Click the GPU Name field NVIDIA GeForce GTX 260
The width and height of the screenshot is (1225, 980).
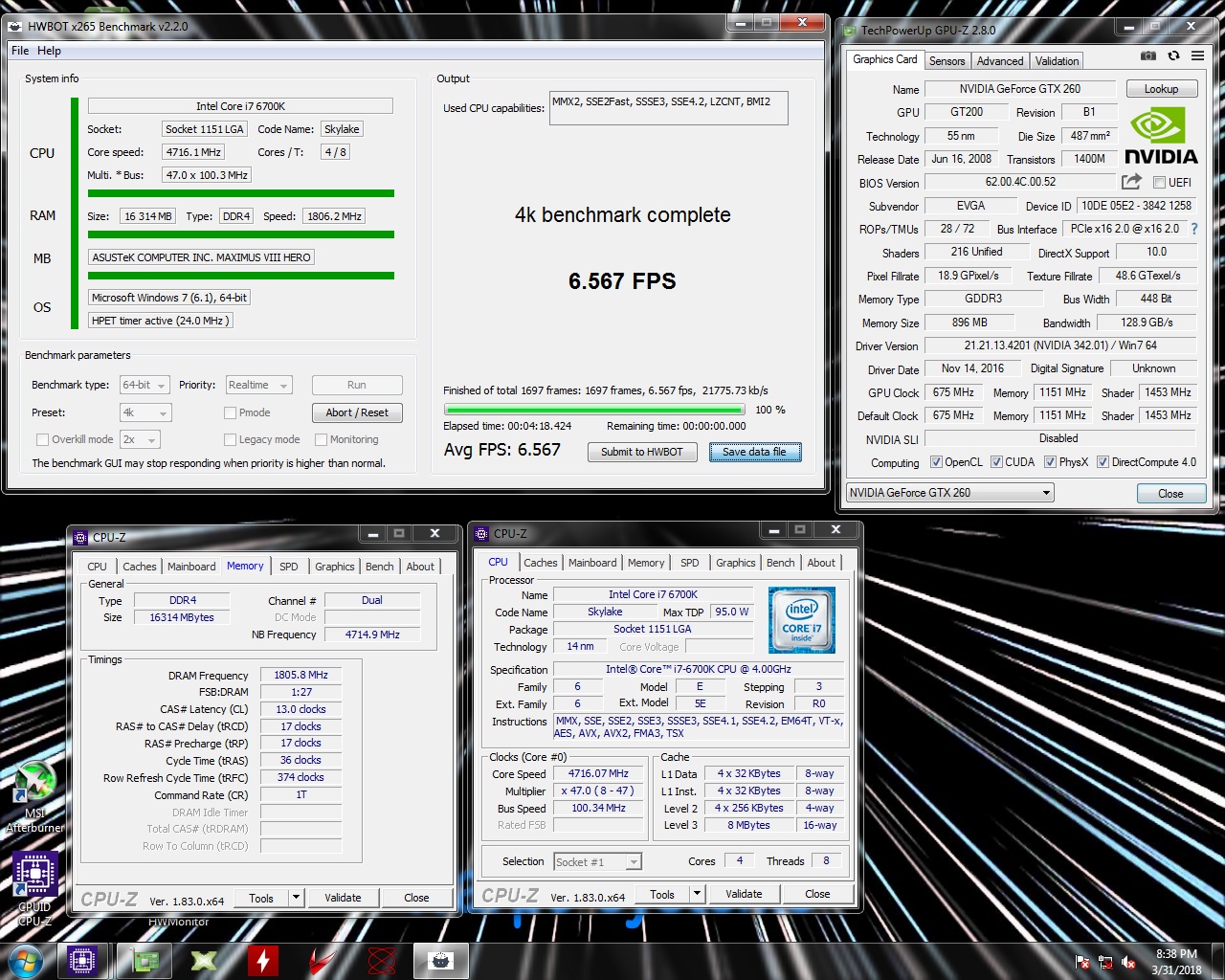tap(1020, 89)
